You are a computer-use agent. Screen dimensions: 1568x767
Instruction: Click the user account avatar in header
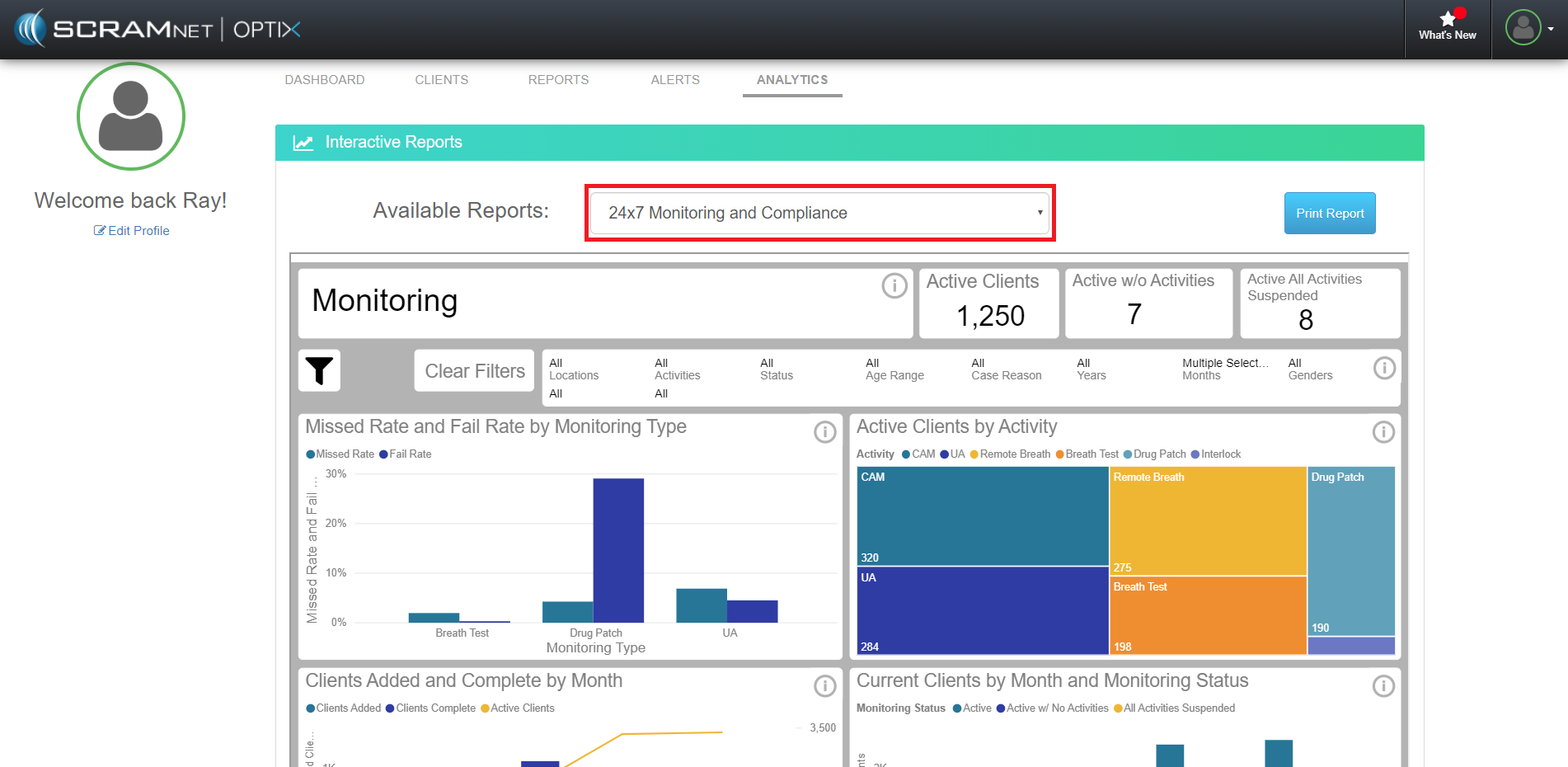(x=1523, y=28)
